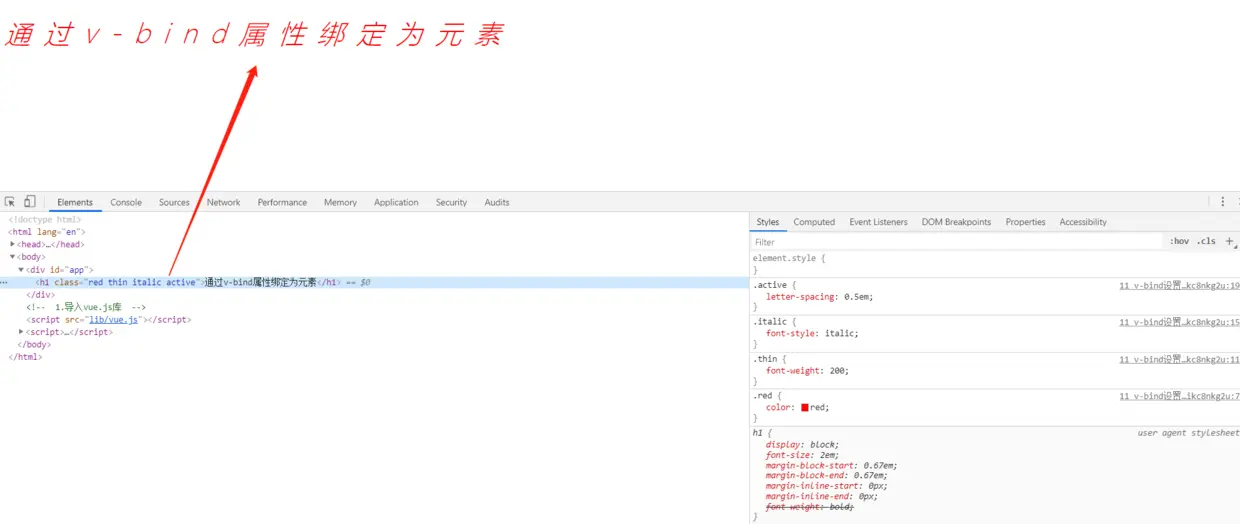
Task: Collapse the body element node
Action: (13, 257)
